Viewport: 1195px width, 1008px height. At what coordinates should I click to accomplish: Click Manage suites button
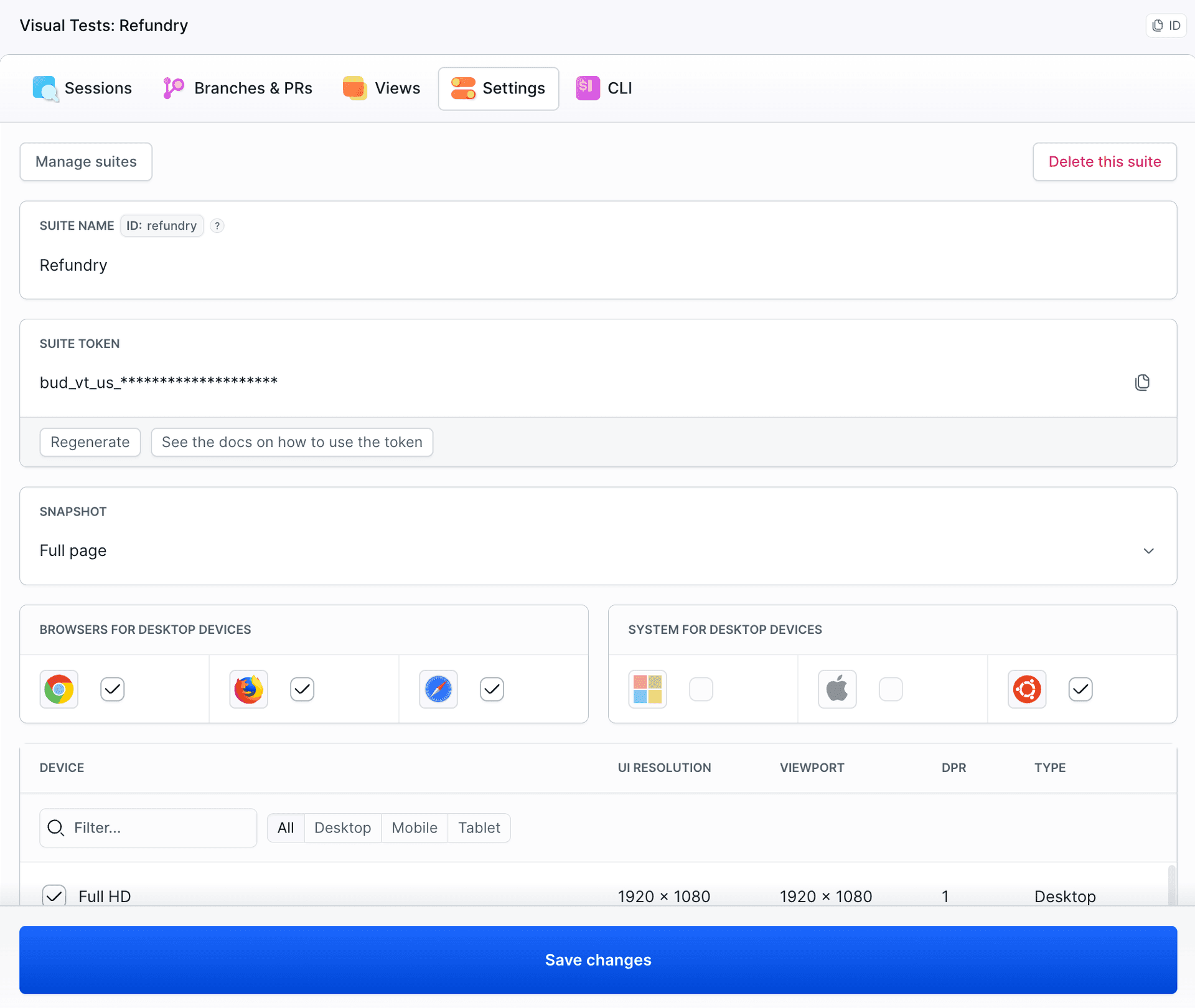(86, 162)
